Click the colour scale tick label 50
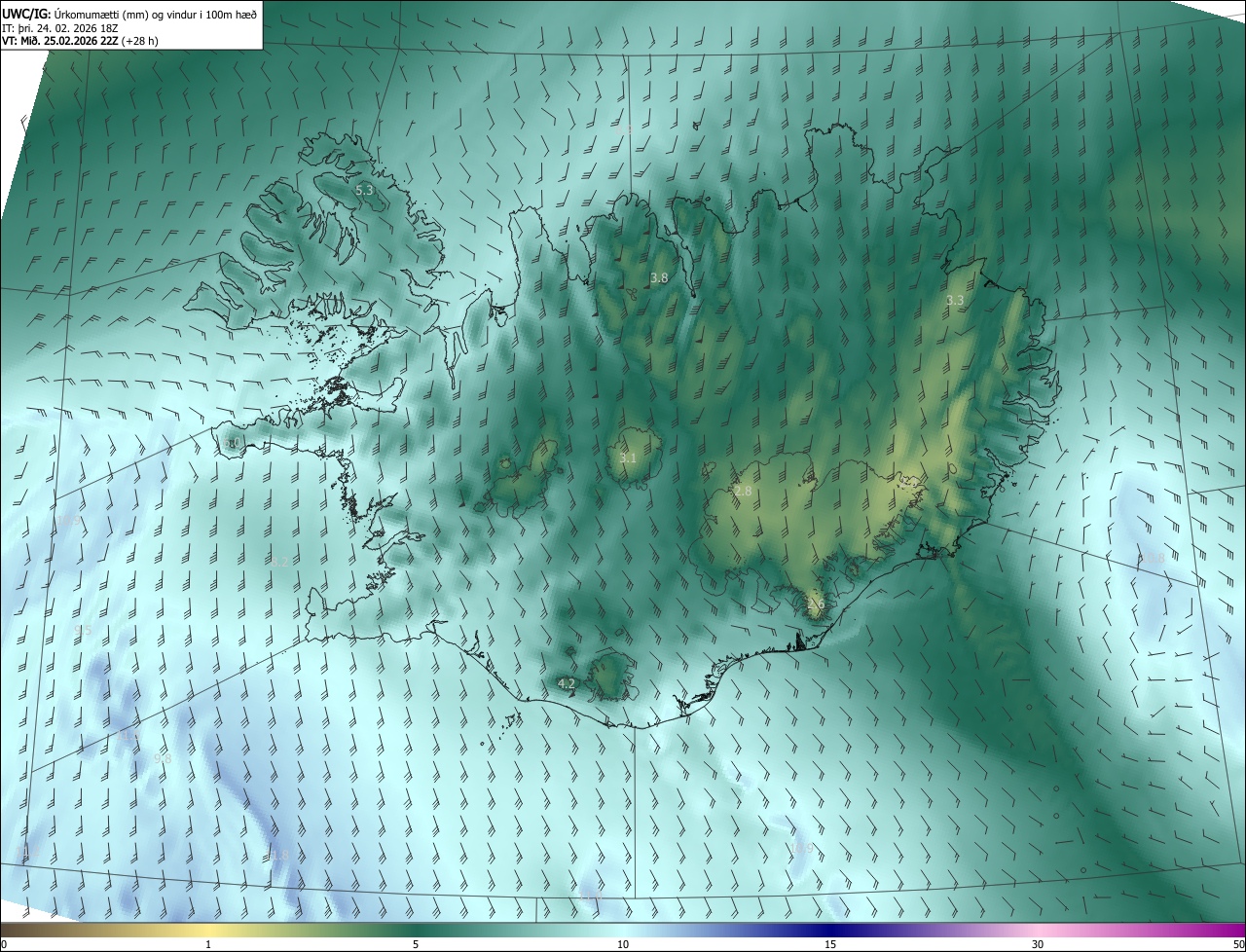Image resolution: width=1246 pixels, height=952 pixels. coord(1238,944)
